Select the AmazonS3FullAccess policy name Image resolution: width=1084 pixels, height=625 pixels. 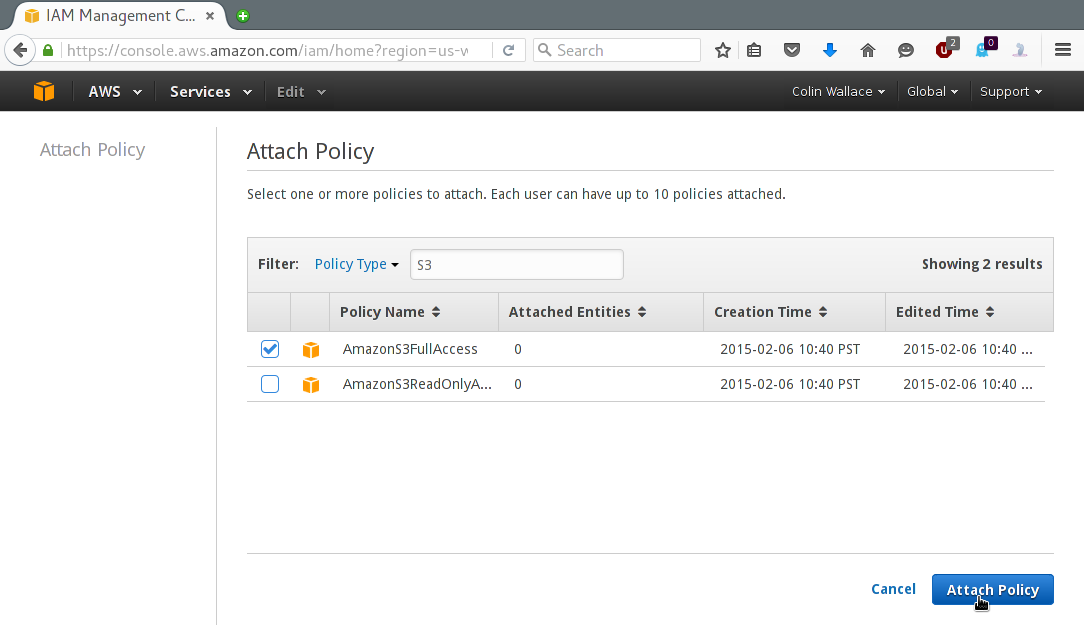[x=410, y=349]
